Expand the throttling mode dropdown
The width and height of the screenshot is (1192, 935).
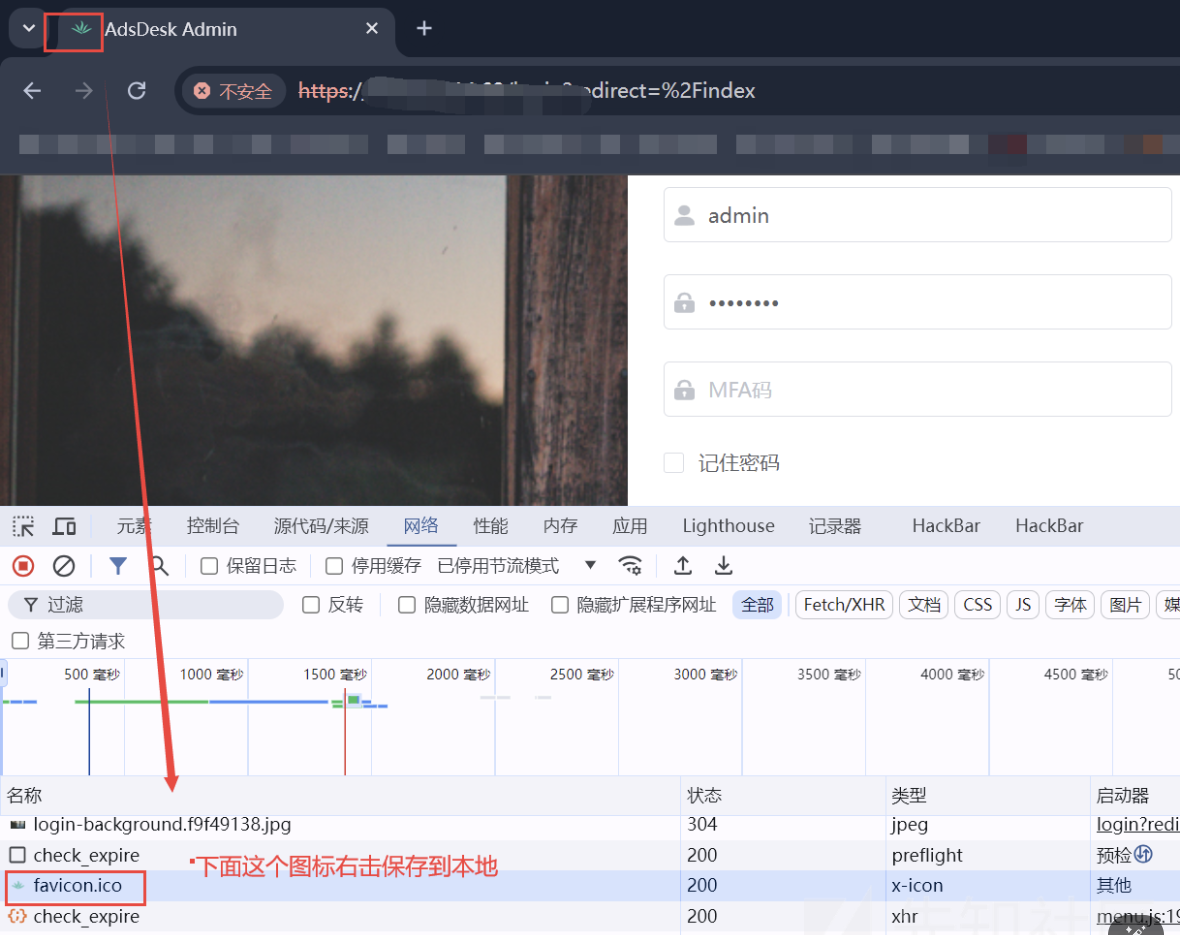click(x=590, y=566)
